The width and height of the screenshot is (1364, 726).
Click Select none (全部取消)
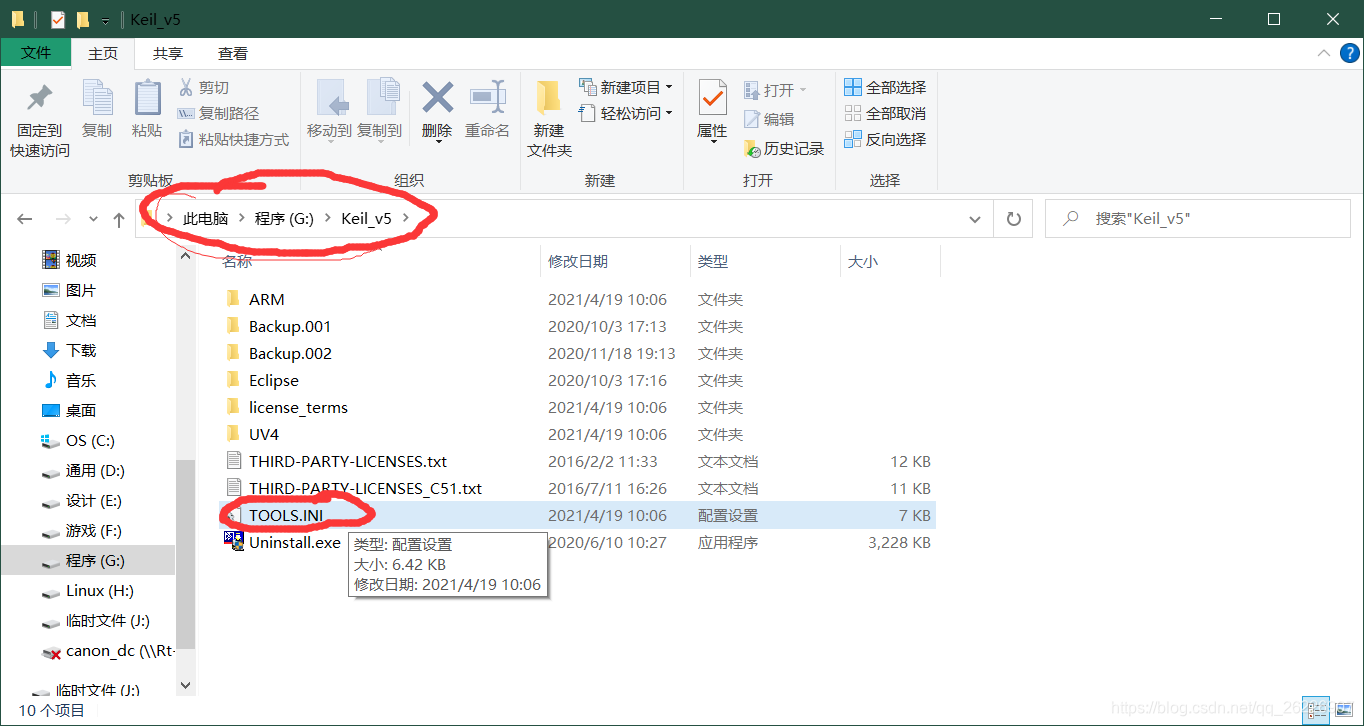coord(885,114)
